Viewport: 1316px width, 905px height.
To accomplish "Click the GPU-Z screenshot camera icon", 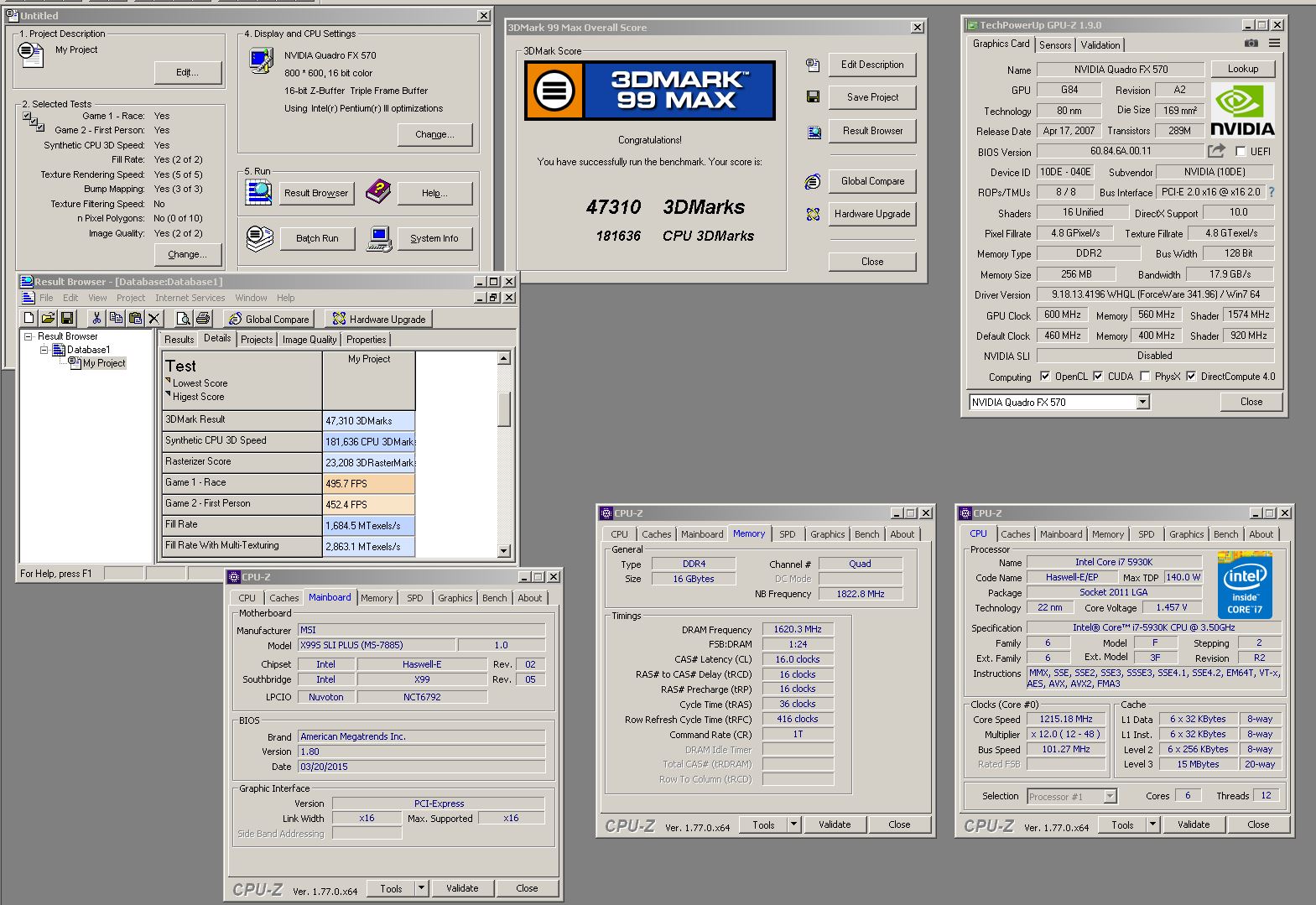I will click(x=1251, y=43).
